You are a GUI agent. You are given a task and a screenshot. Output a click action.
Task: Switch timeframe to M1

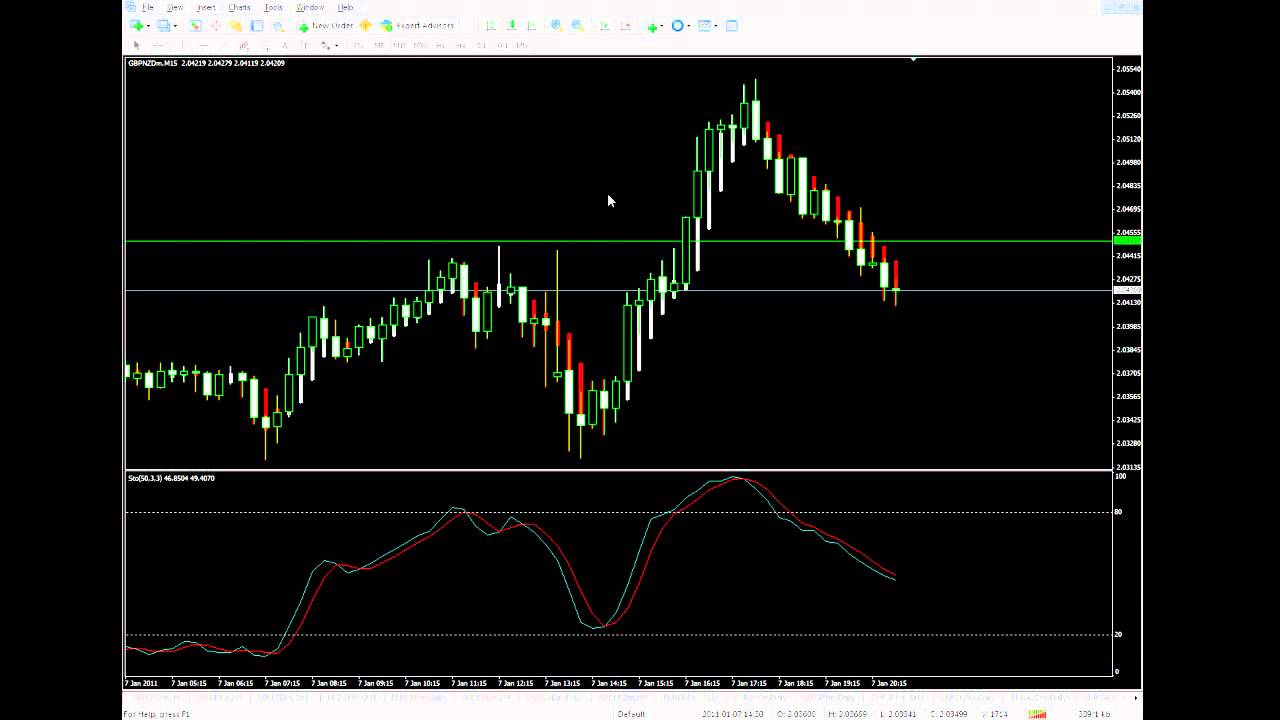[358, 45]
